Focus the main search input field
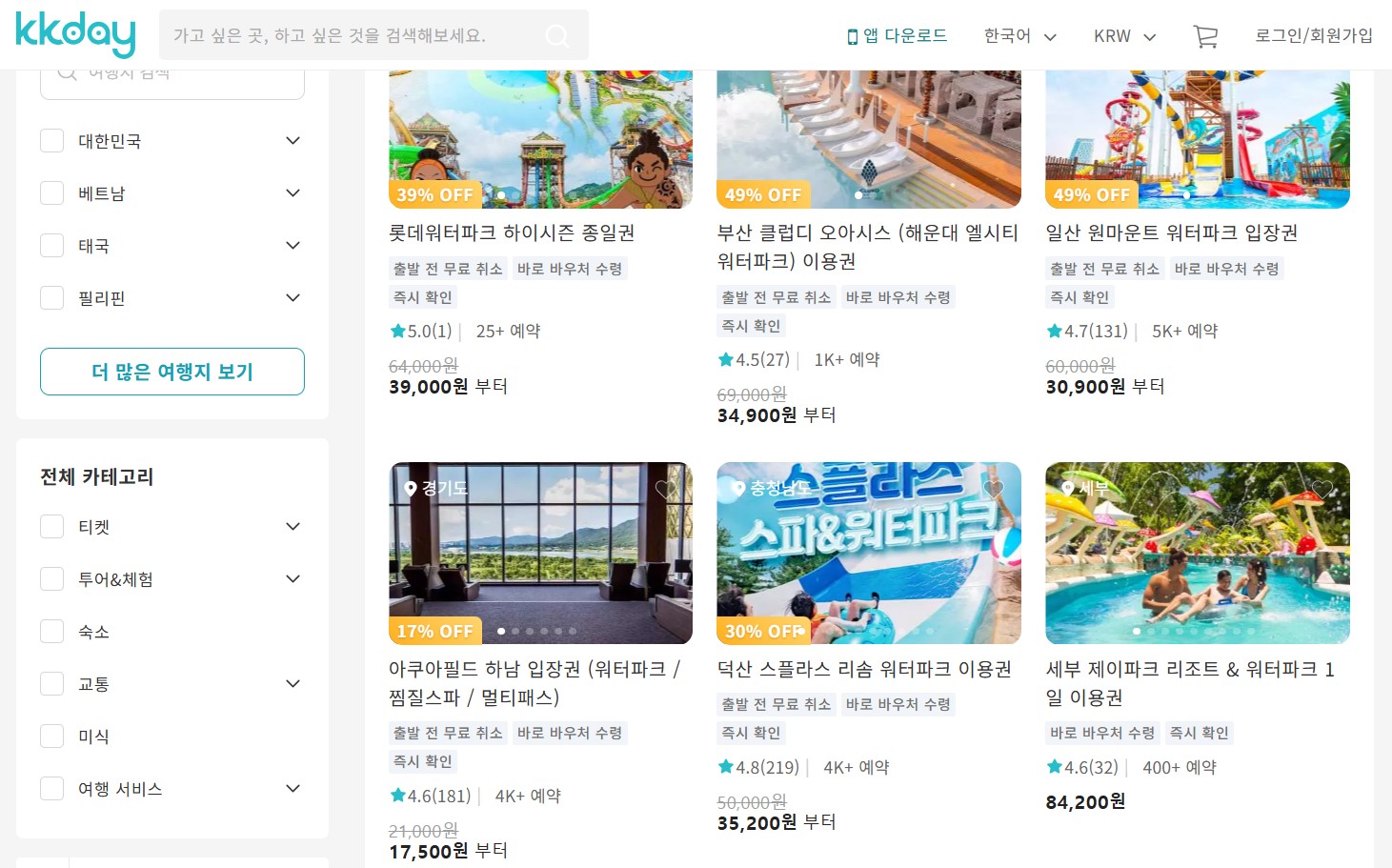The width and height of the screenshot is (1392, 868). click(x=353, y=35)
